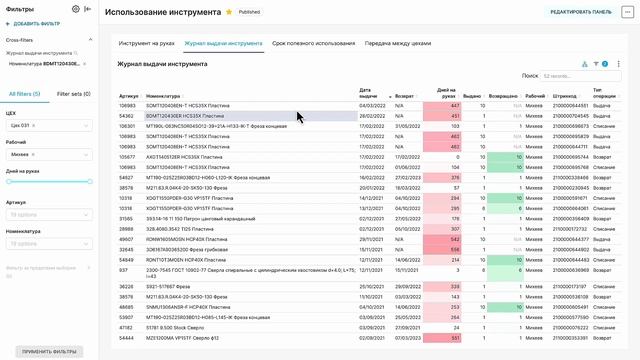Open the Цех dropdown selector
This screenshot has width=640, height=360.
tap(49, 126)
